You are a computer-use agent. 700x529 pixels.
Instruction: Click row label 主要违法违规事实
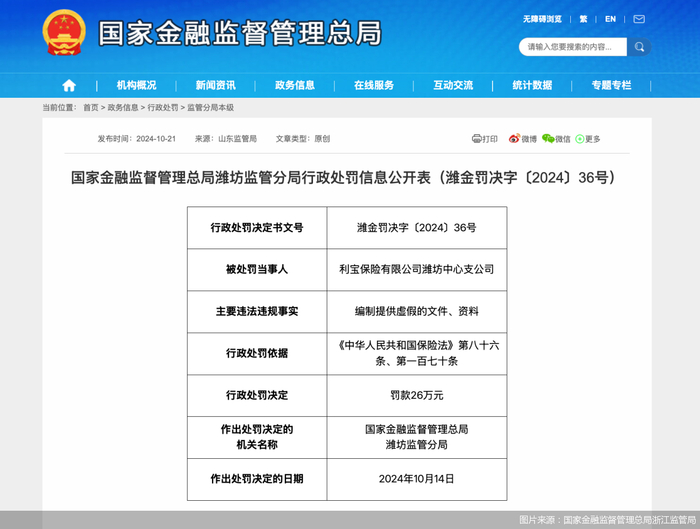(257, 311)
